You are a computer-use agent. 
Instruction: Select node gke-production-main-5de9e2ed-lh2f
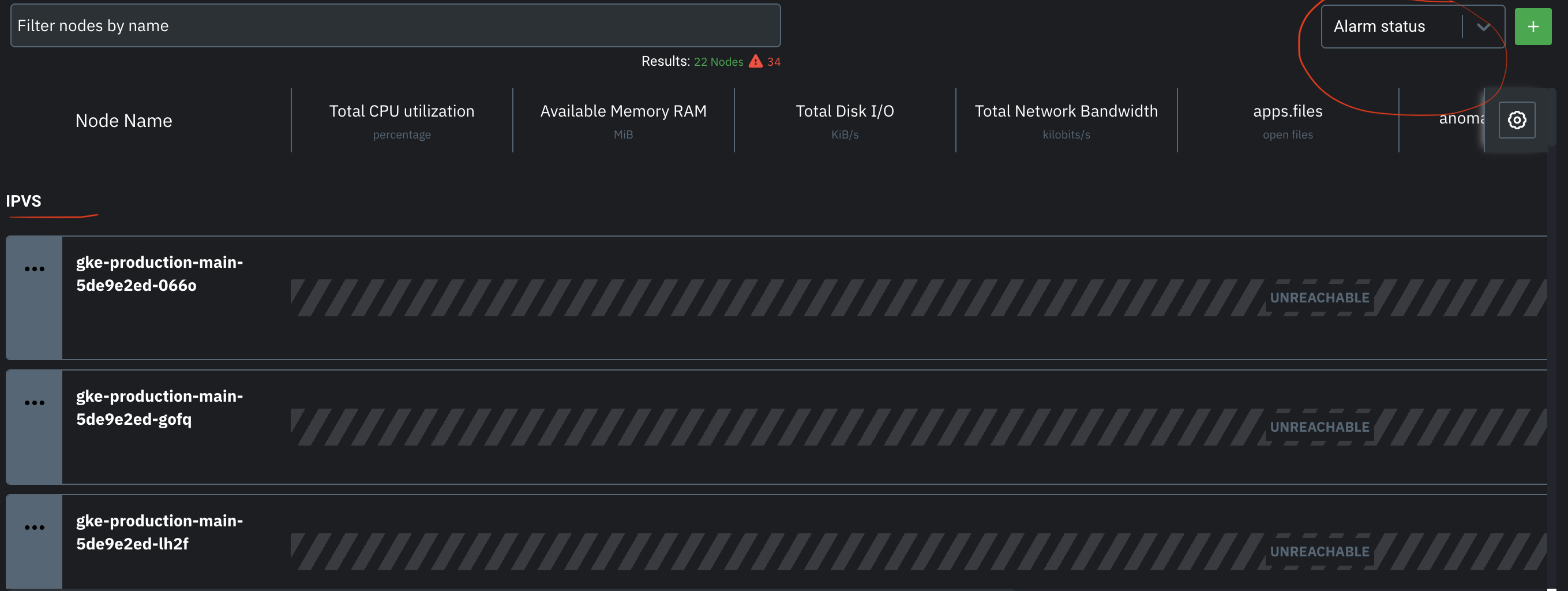click(x=159, y=533)
